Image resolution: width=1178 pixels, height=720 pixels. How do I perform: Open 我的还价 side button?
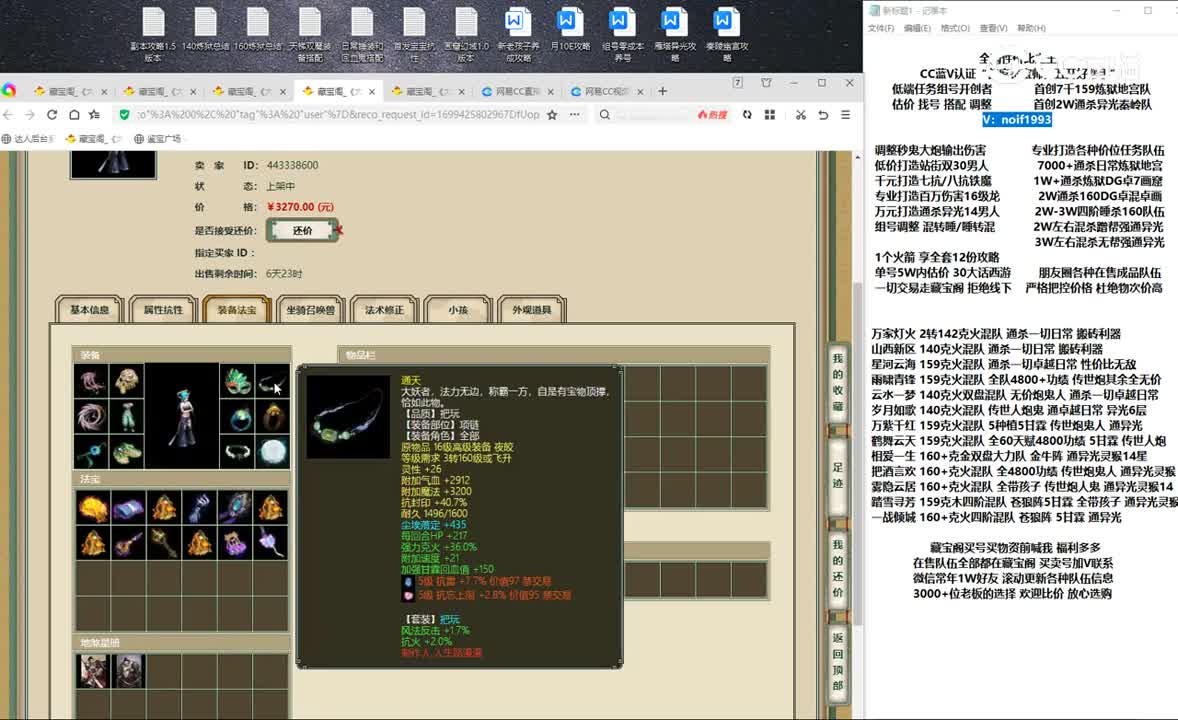(838, 568)
